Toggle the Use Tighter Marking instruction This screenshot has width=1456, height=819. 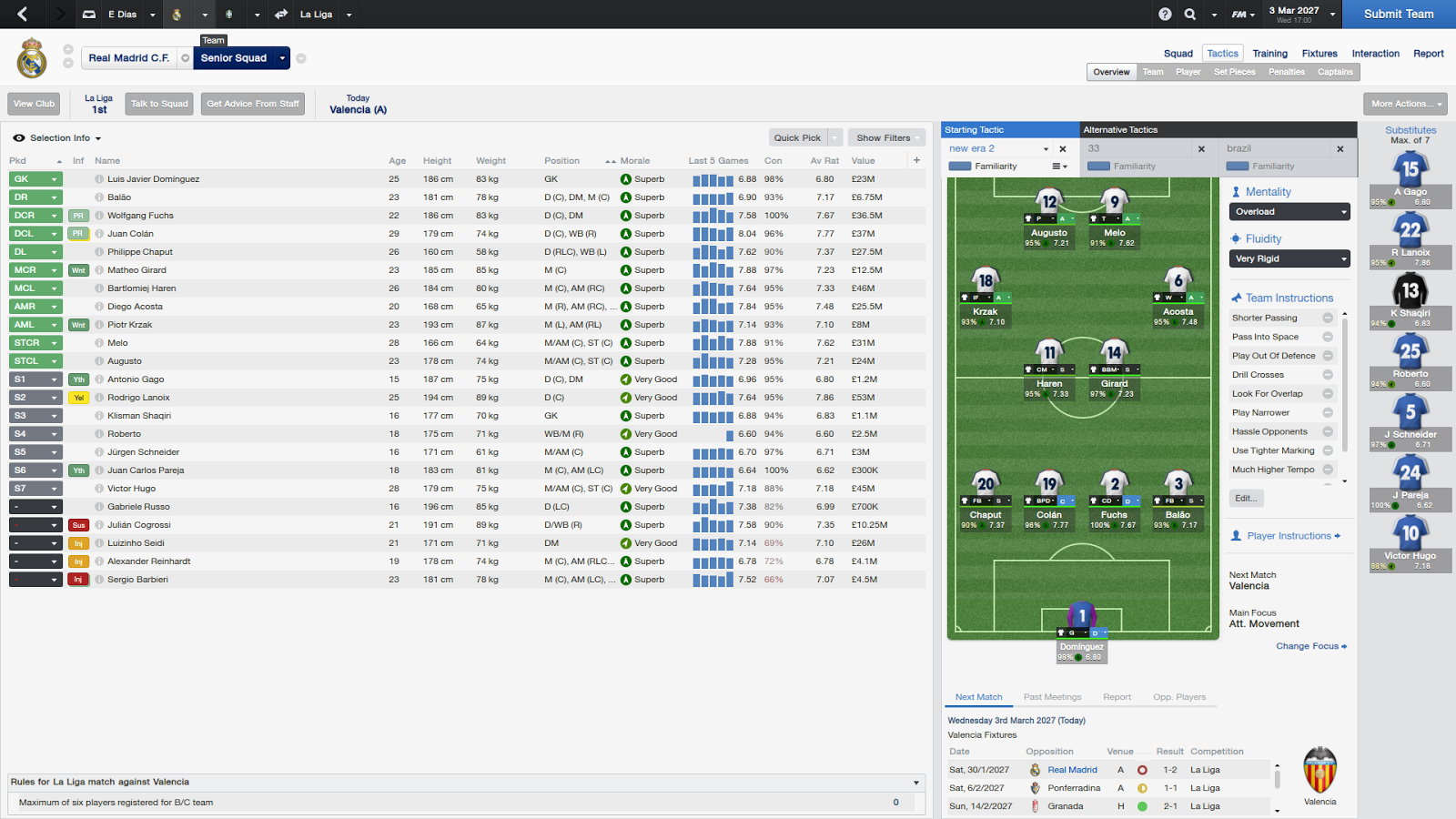click(1328, 450)
